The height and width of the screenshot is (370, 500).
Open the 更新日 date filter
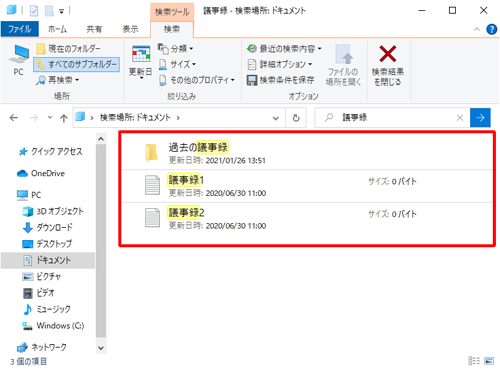point(140,61)
